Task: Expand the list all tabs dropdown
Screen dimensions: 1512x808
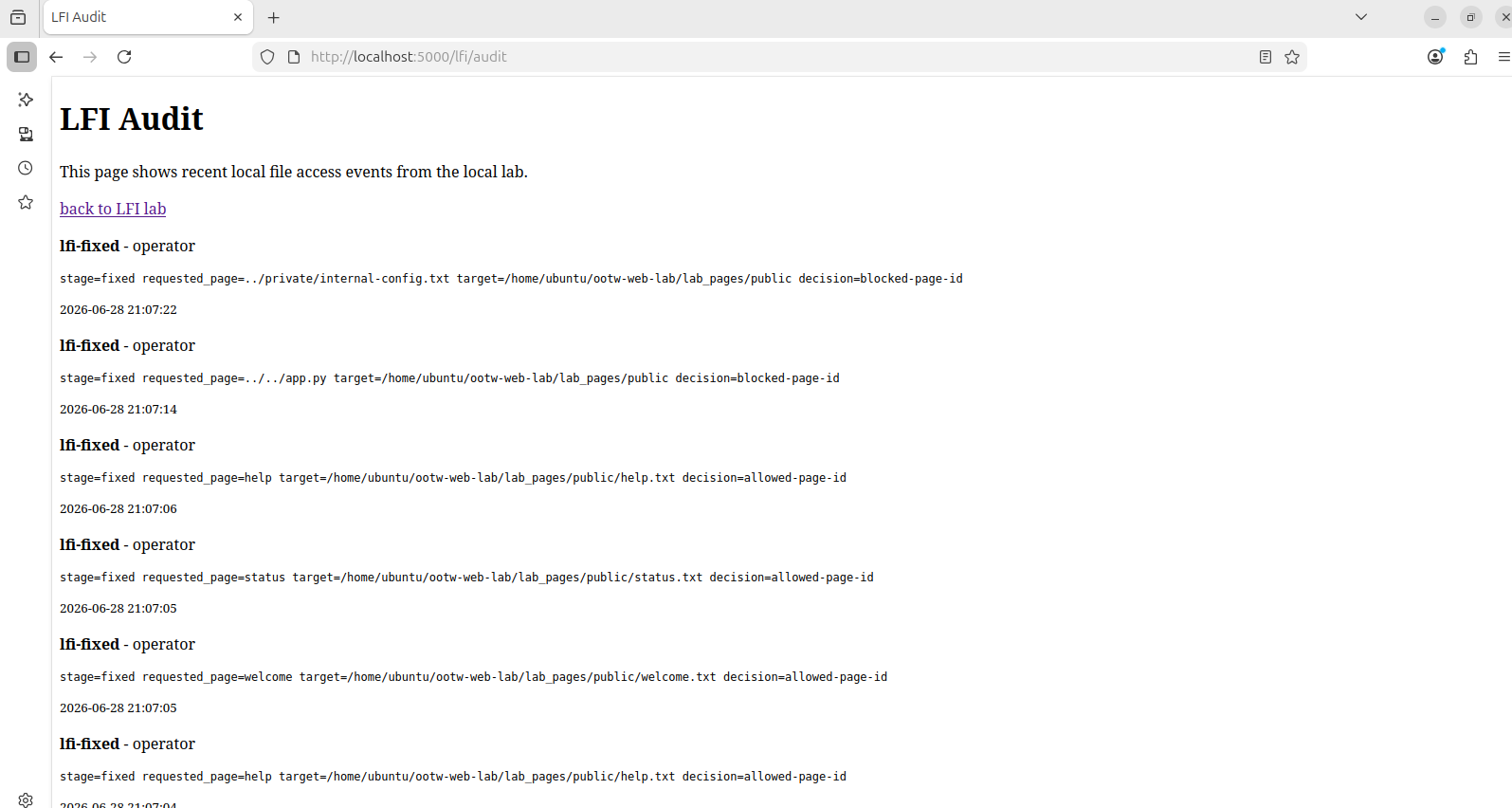Action: pyautogui.click(x=1361, y=17)
